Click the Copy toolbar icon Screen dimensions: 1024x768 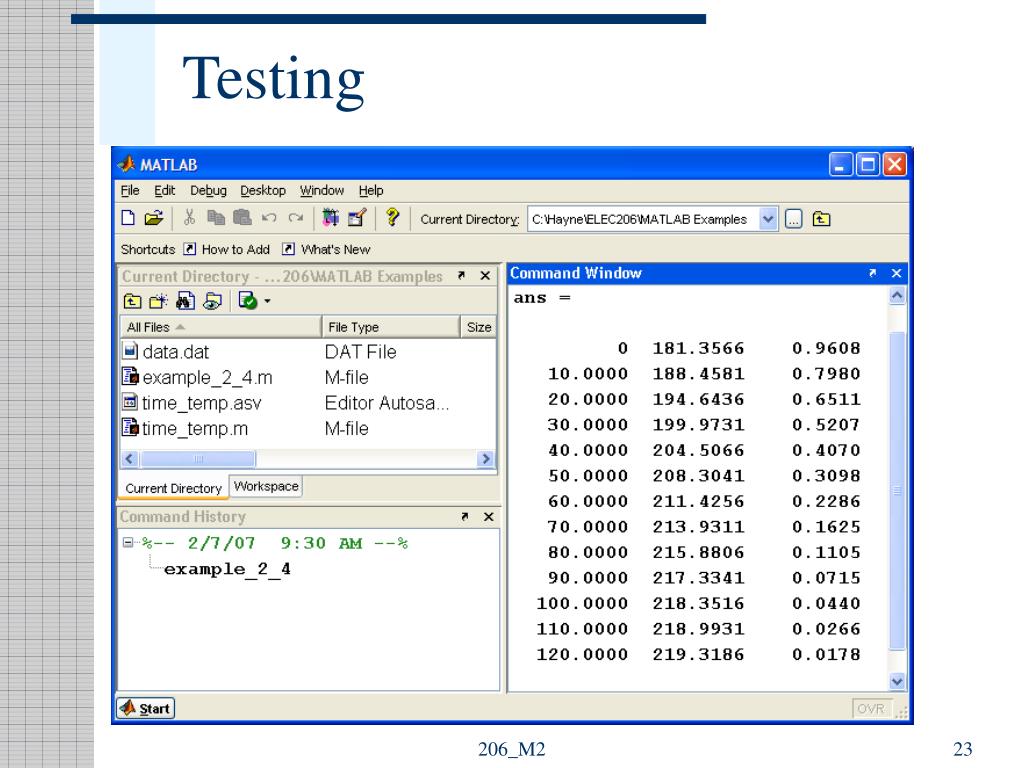tap(216, 217)
